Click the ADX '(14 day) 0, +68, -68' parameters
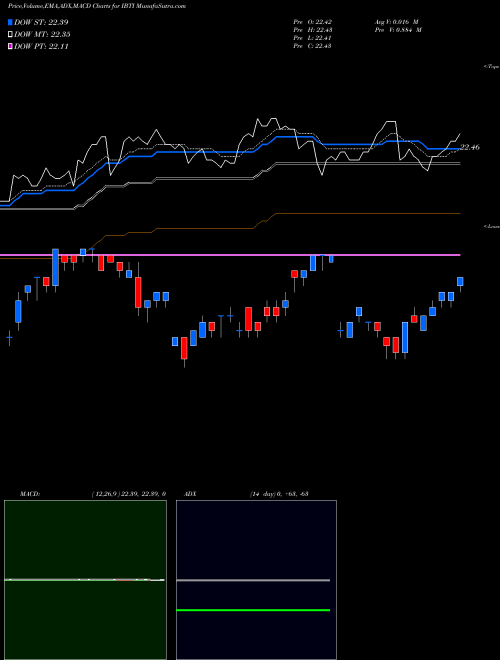The height and width of the screenshot is (660, 500). [279, 494]
